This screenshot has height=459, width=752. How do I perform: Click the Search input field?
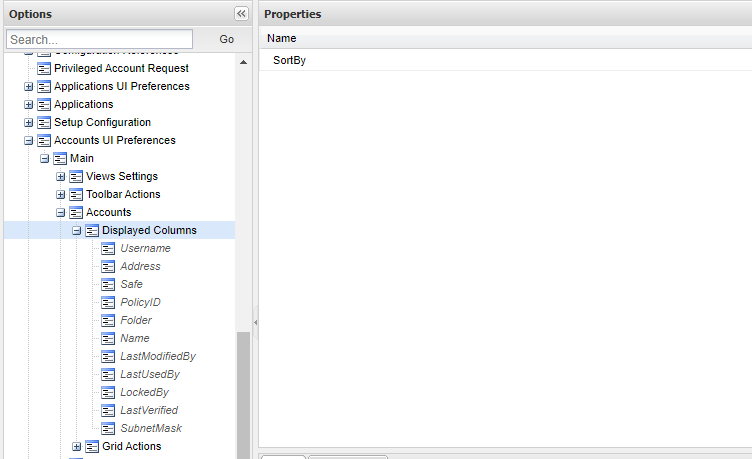click(99, 39)
